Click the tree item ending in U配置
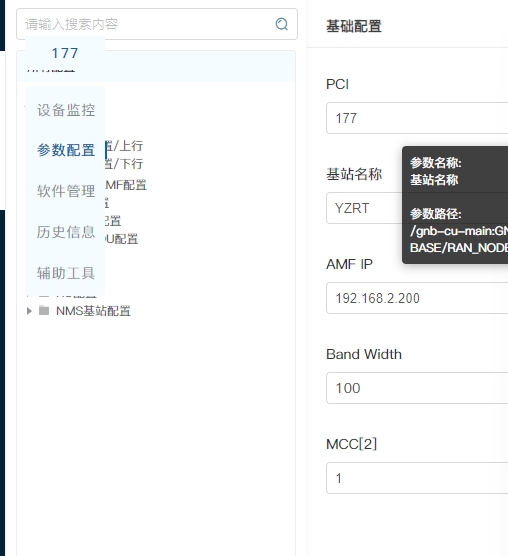The image size is (508, 556). (x=122, y=239)
